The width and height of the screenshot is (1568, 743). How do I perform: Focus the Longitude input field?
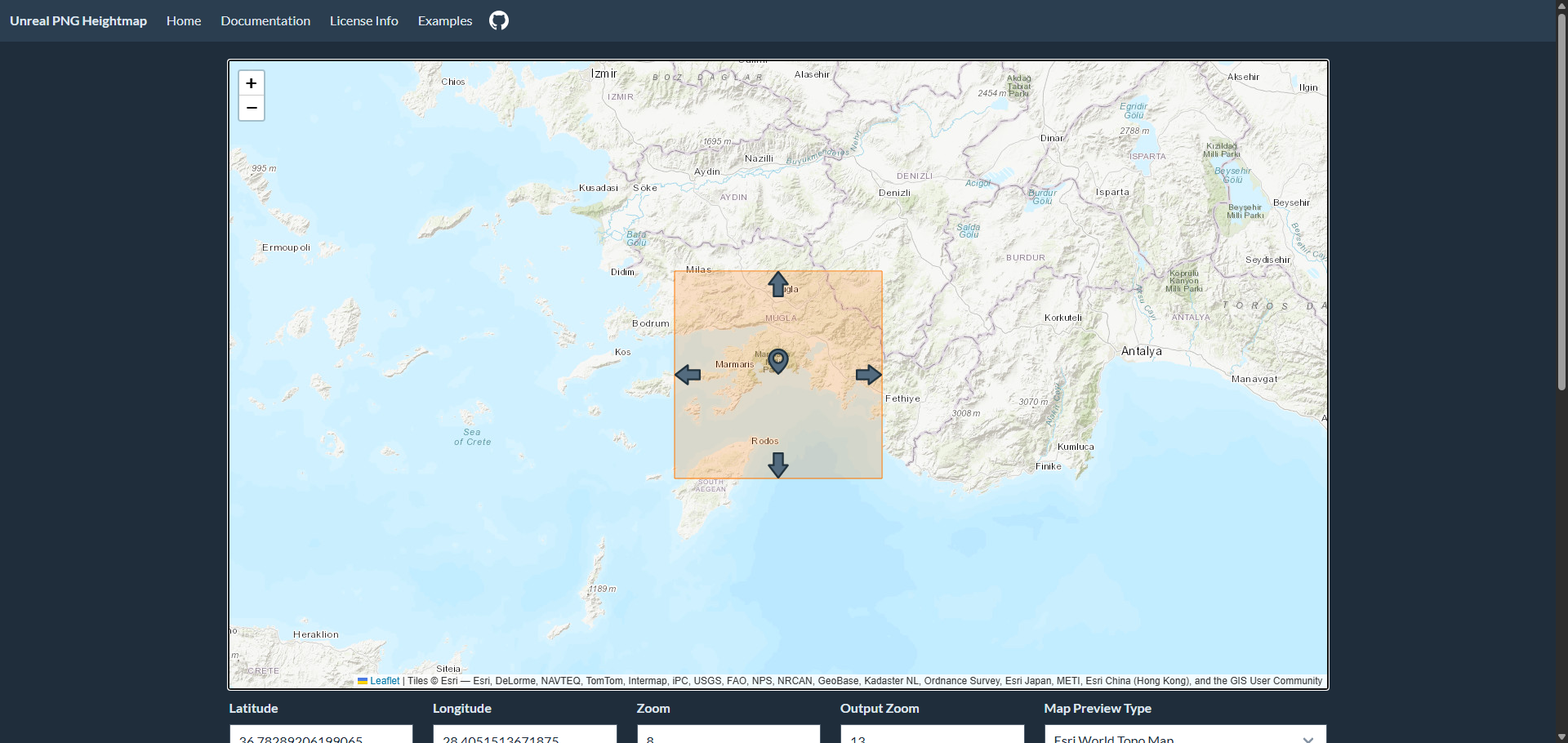coord(524,734)
